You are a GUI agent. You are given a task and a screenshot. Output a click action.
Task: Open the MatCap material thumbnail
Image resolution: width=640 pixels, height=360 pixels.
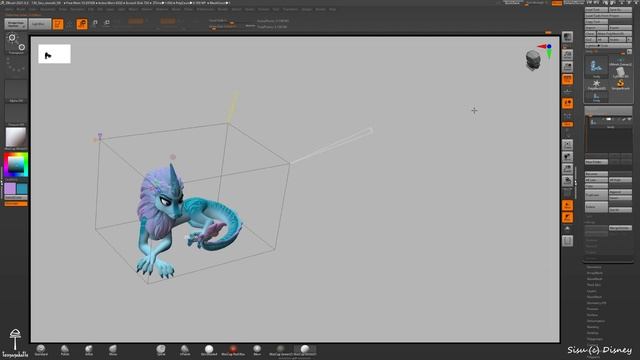(x=16, y=138)
